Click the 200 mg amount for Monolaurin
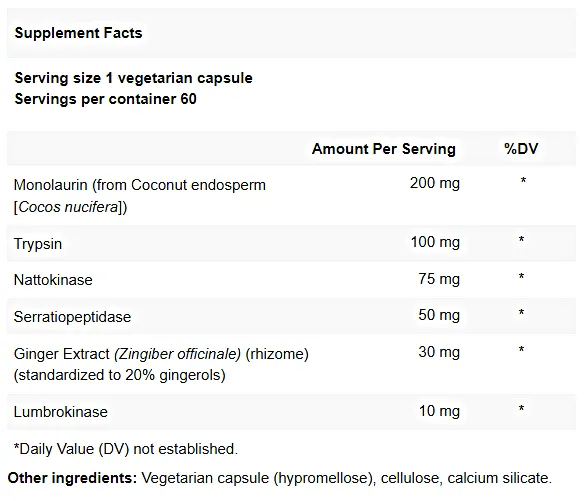Image resolution: width=586 pixels, height=501 pixels. (x=435, y=183)
